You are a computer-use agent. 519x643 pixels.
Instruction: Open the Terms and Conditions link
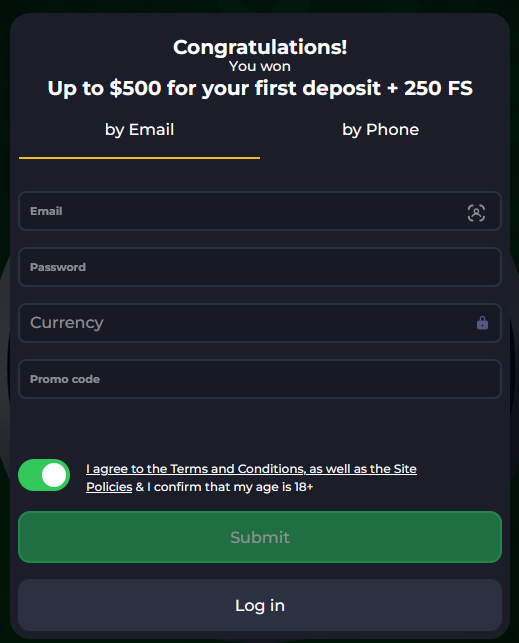237,469
